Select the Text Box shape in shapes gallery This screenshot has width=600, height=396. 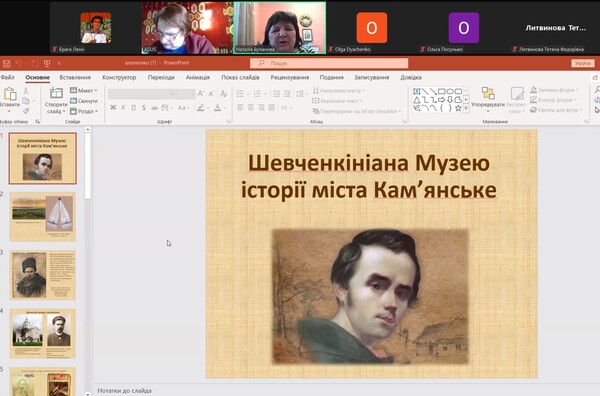pyautogui.click(x=417, y=91)
